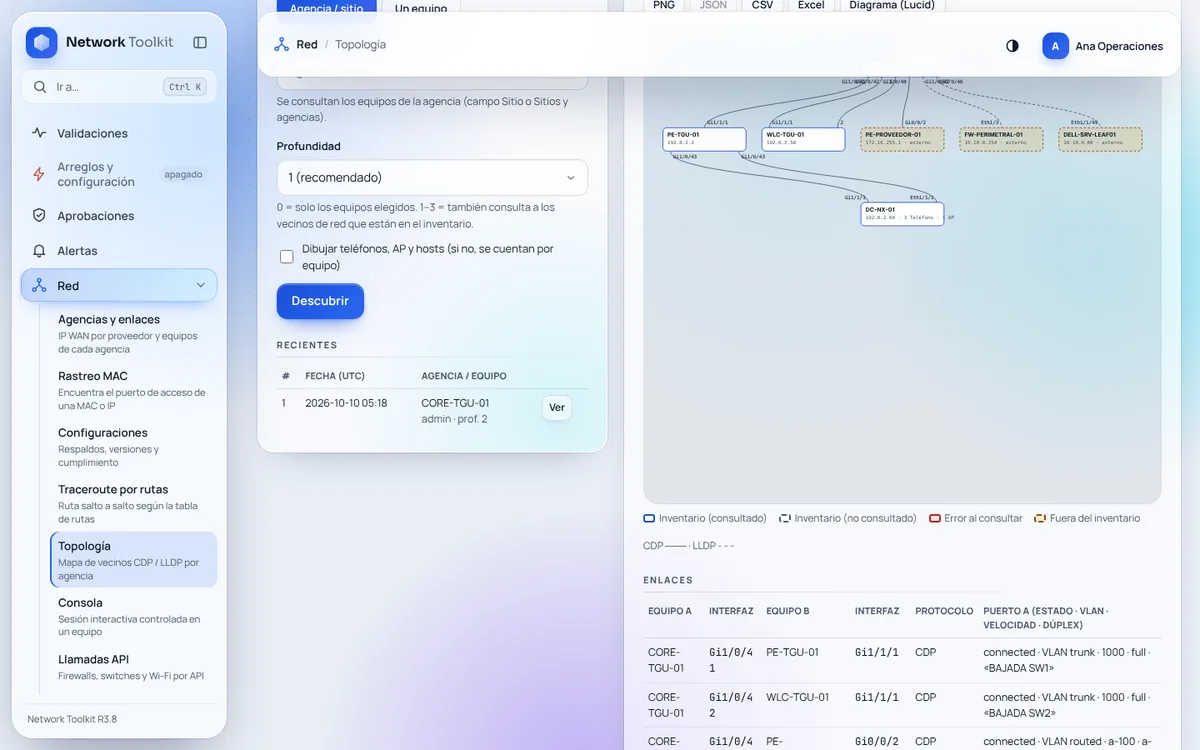Select Traceroute por rutas
This screenshot has height=750, width=1200.
[x=133, y=504]
